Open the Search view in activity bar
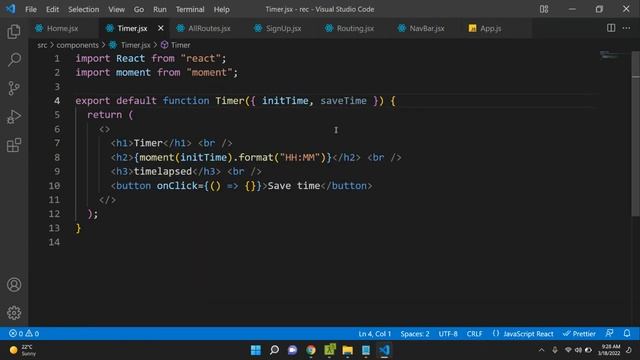Screen dimensions: 640x360 [14, 60]
